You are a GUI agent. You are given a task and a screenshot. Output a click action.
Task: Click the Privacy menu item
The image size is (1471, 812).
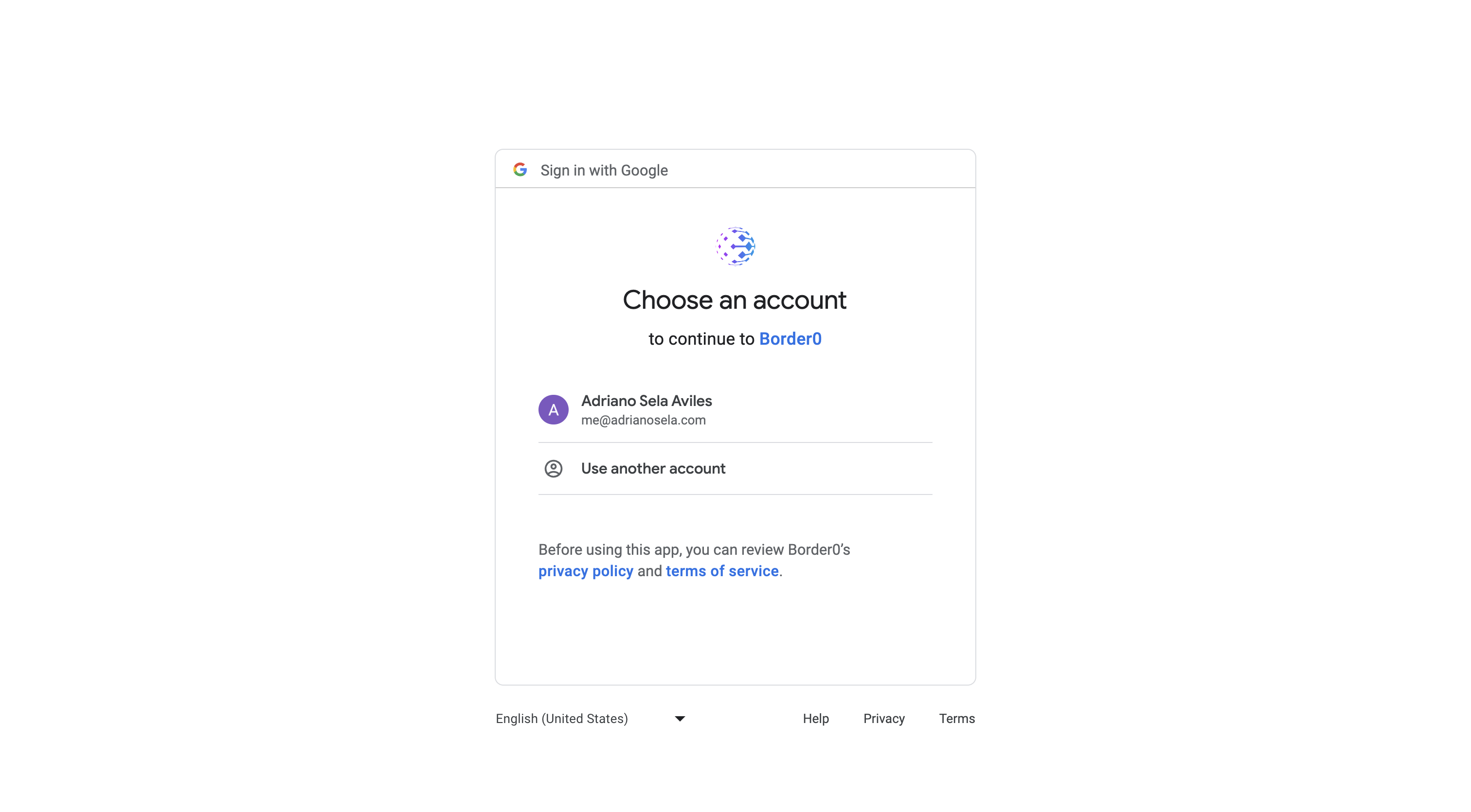pos(884,718)
